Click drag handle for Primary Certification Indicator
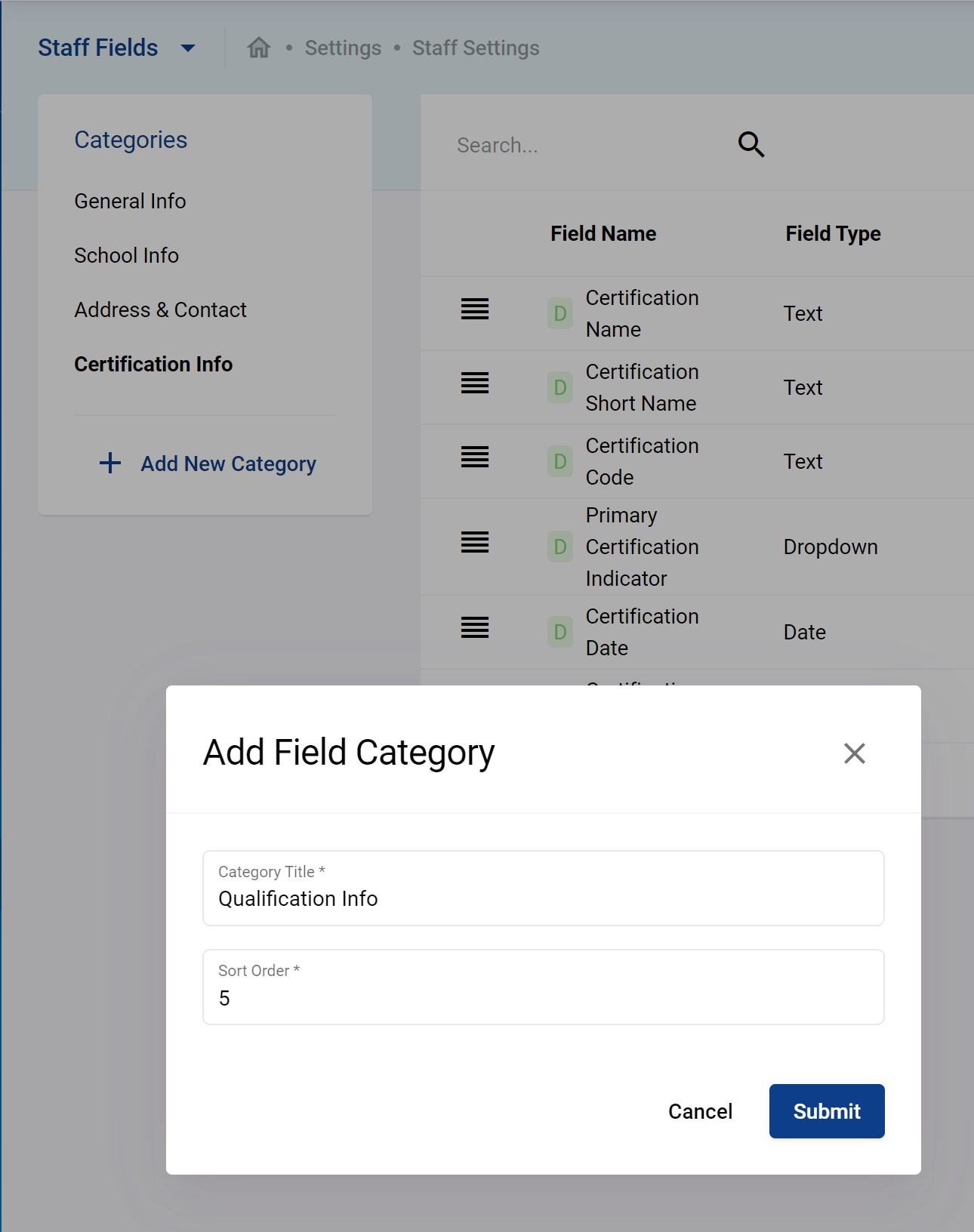974x1232 pixels. click(x=475, y=542)
